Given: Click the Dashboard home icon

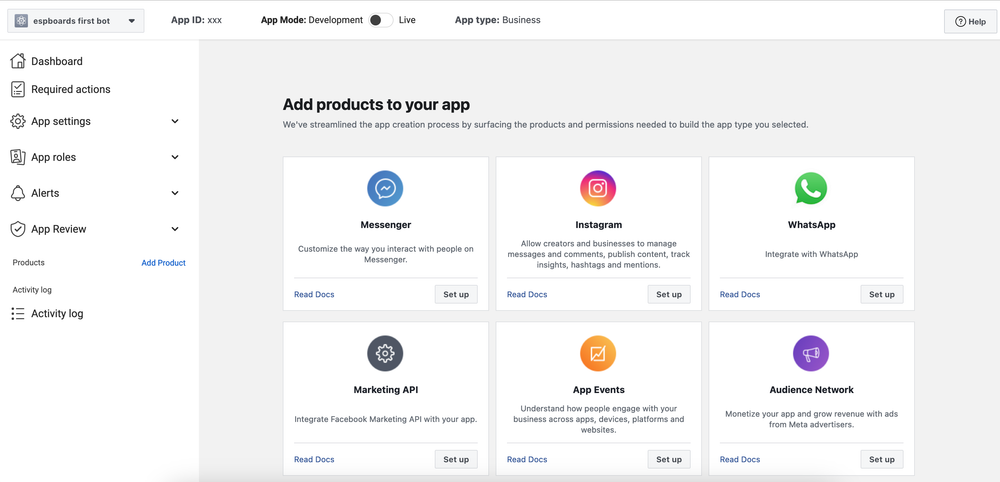Looking at the screenshot, I should click(x=18, y=61).
